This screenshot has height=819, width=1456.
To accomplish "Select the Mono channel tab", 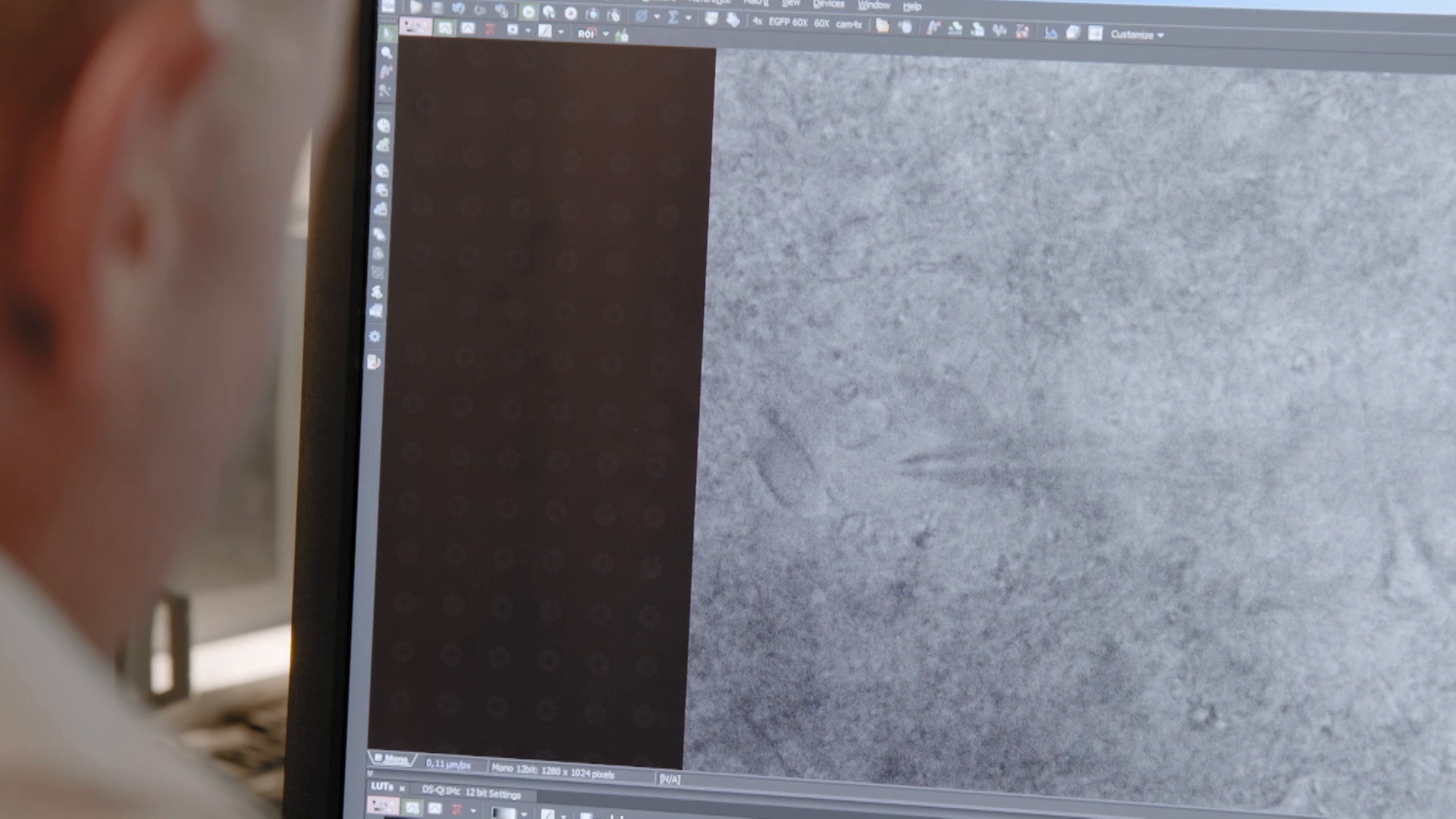I will (391, 759).
